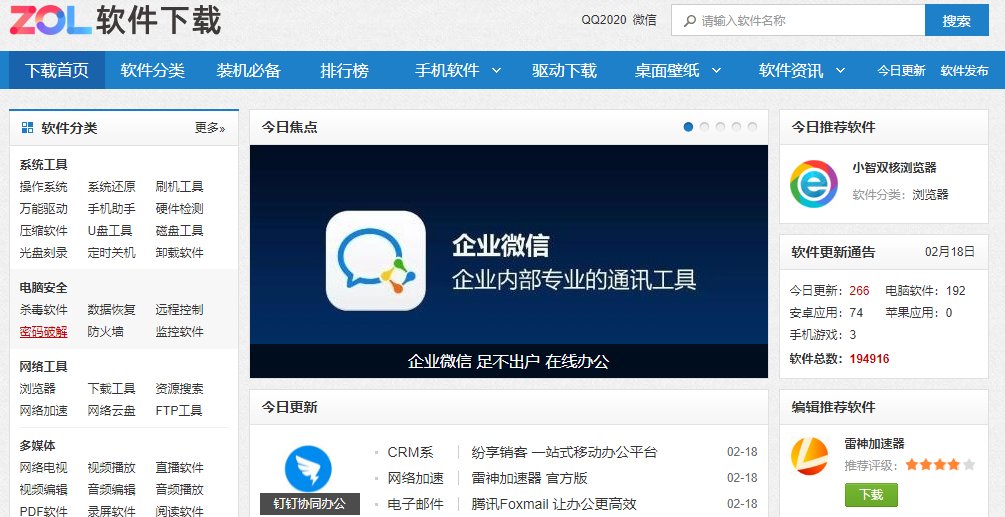
Task: Click the 雷神加速器 app icon
Action: [809, 456]
